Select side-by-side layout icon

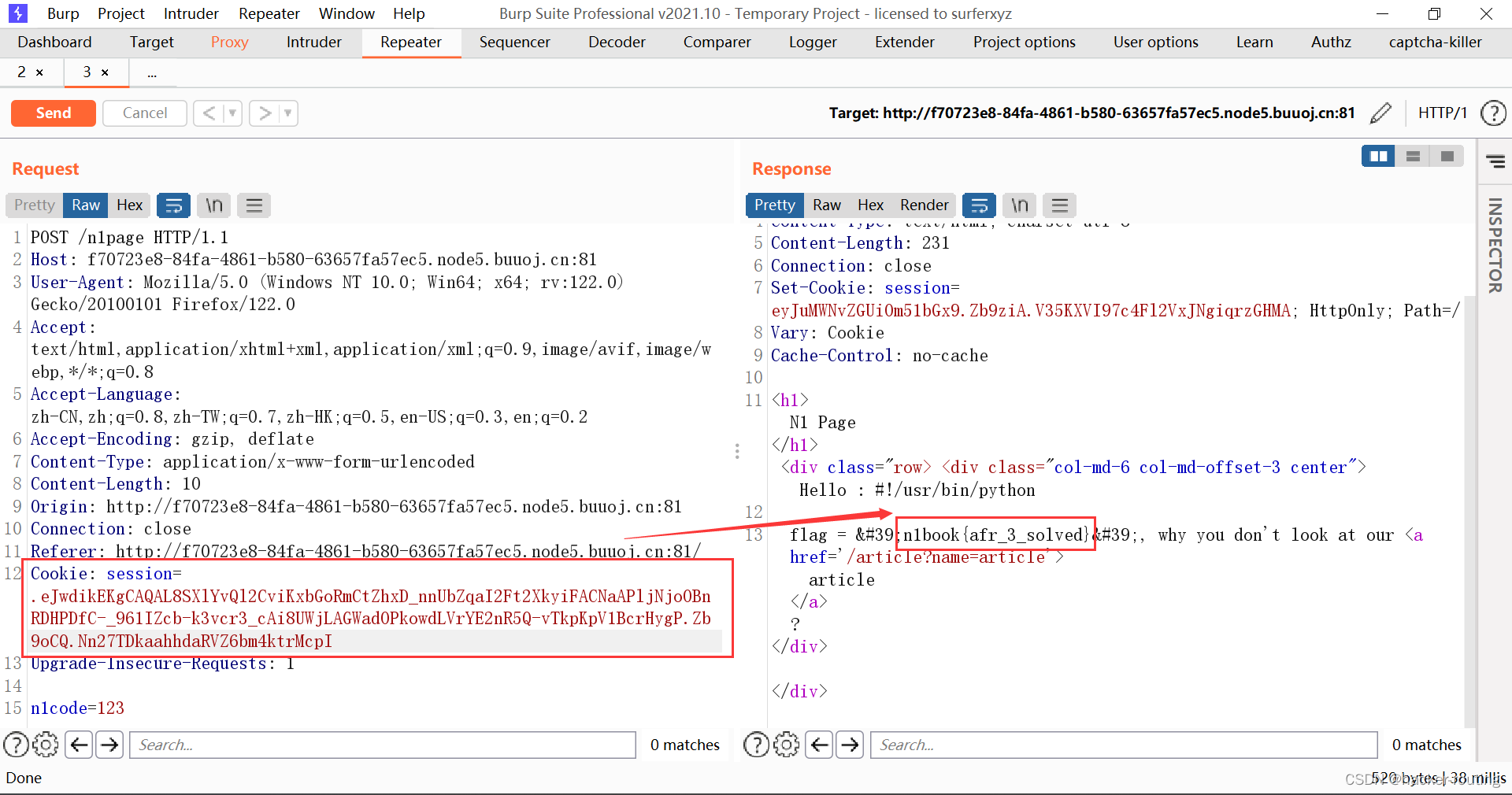point(1378,157)
